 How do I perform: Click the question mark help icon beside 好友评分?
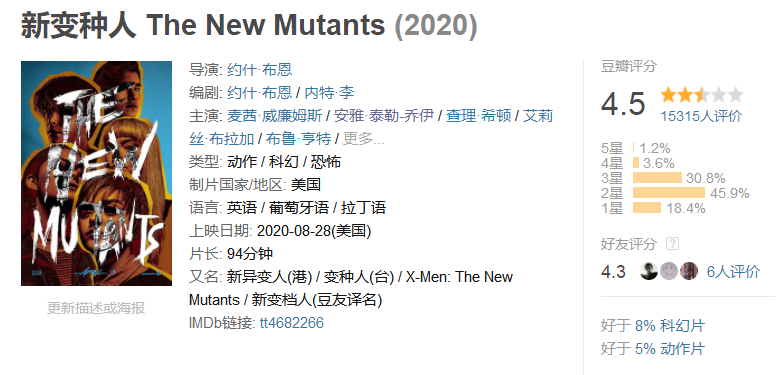(x=673, y=244)
